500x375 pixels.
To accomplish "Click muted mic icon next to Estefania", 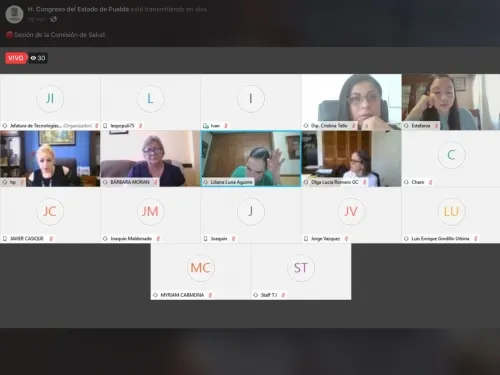I will click(436, 126).
